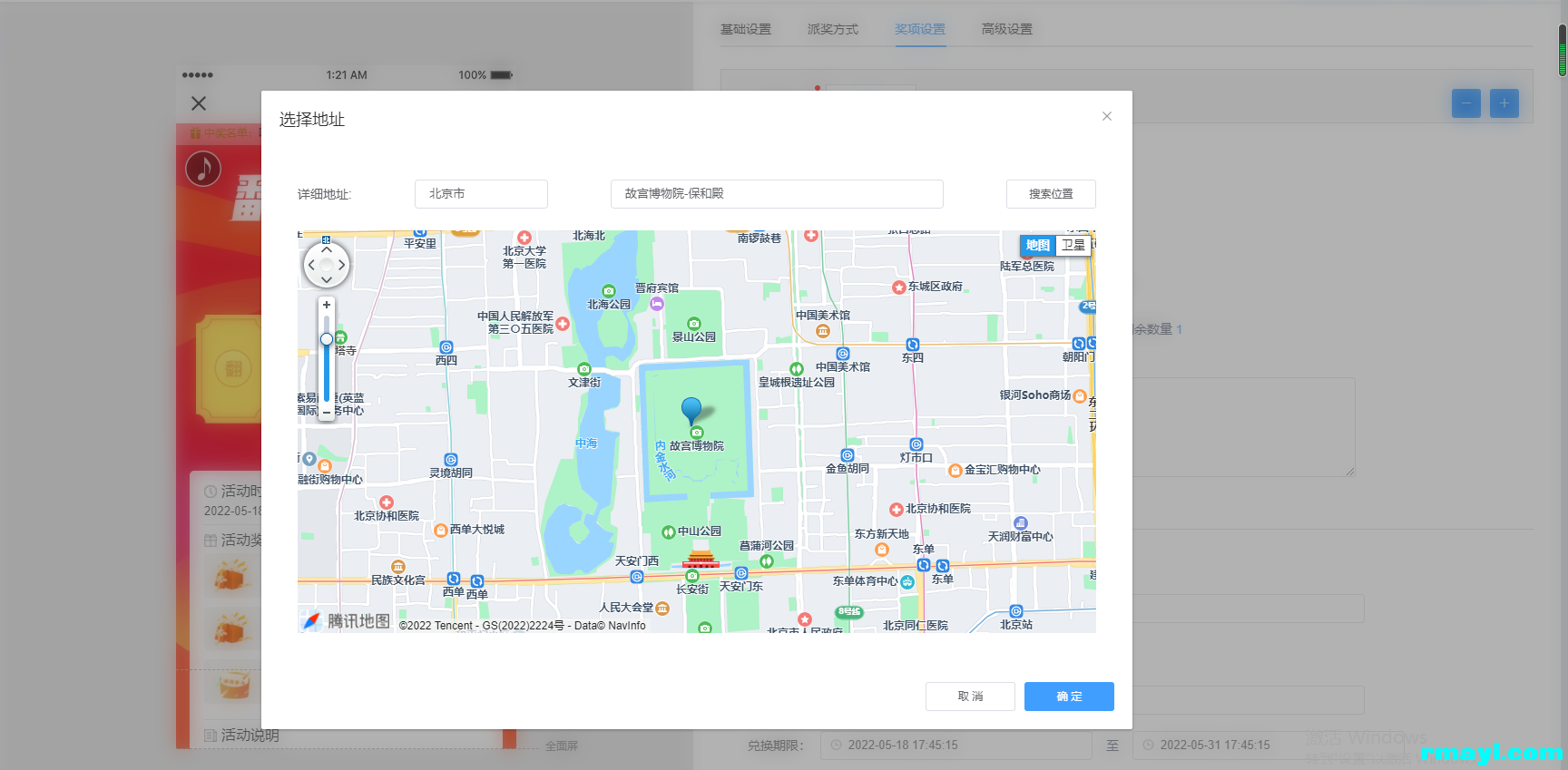
Task: Click the 中山公园 park icon
Action: point(669,532)
